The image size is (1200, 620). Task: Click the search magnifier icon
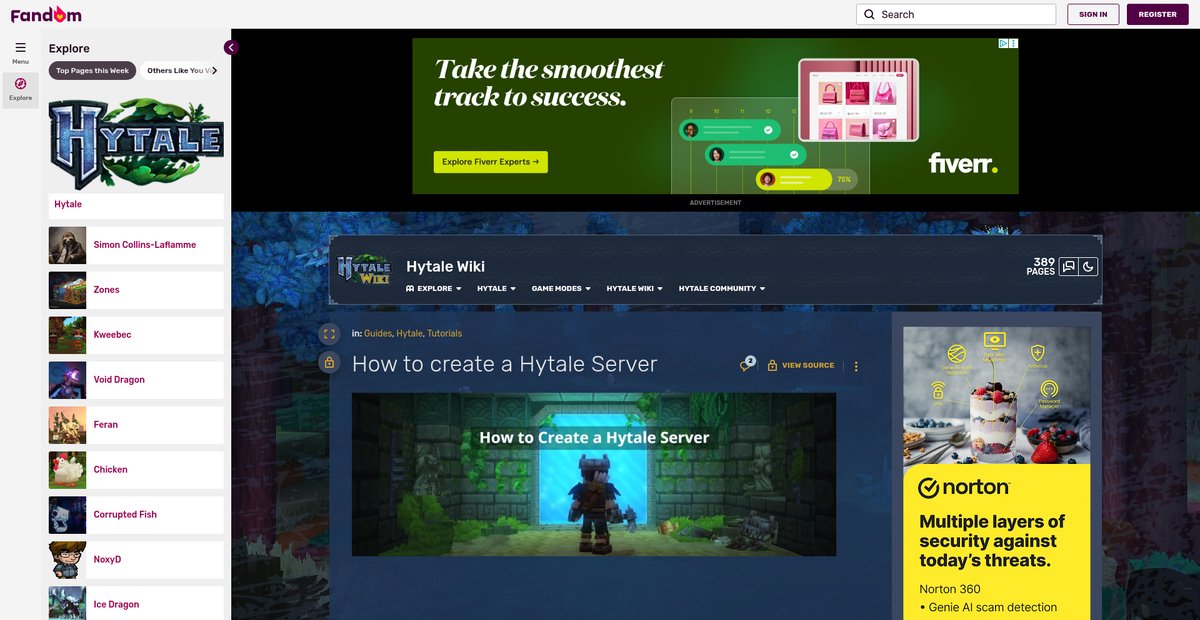click(x=869, y=15)
